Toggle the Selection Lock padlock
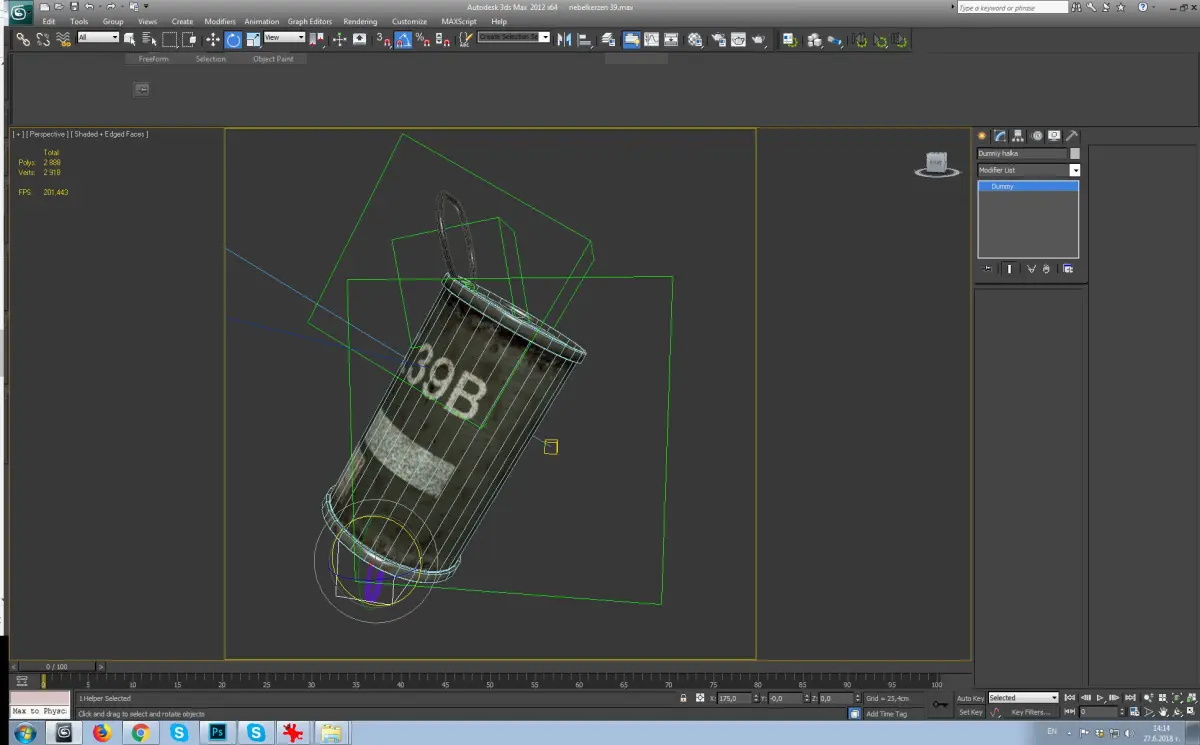The height and width of the screenshot is (745, 1200). (683, 698)
